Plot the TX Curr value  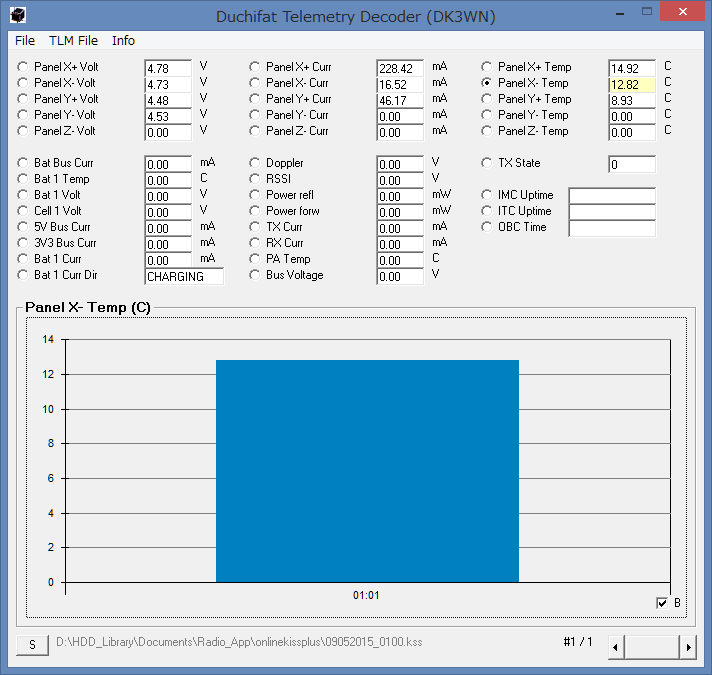[254, 227]
